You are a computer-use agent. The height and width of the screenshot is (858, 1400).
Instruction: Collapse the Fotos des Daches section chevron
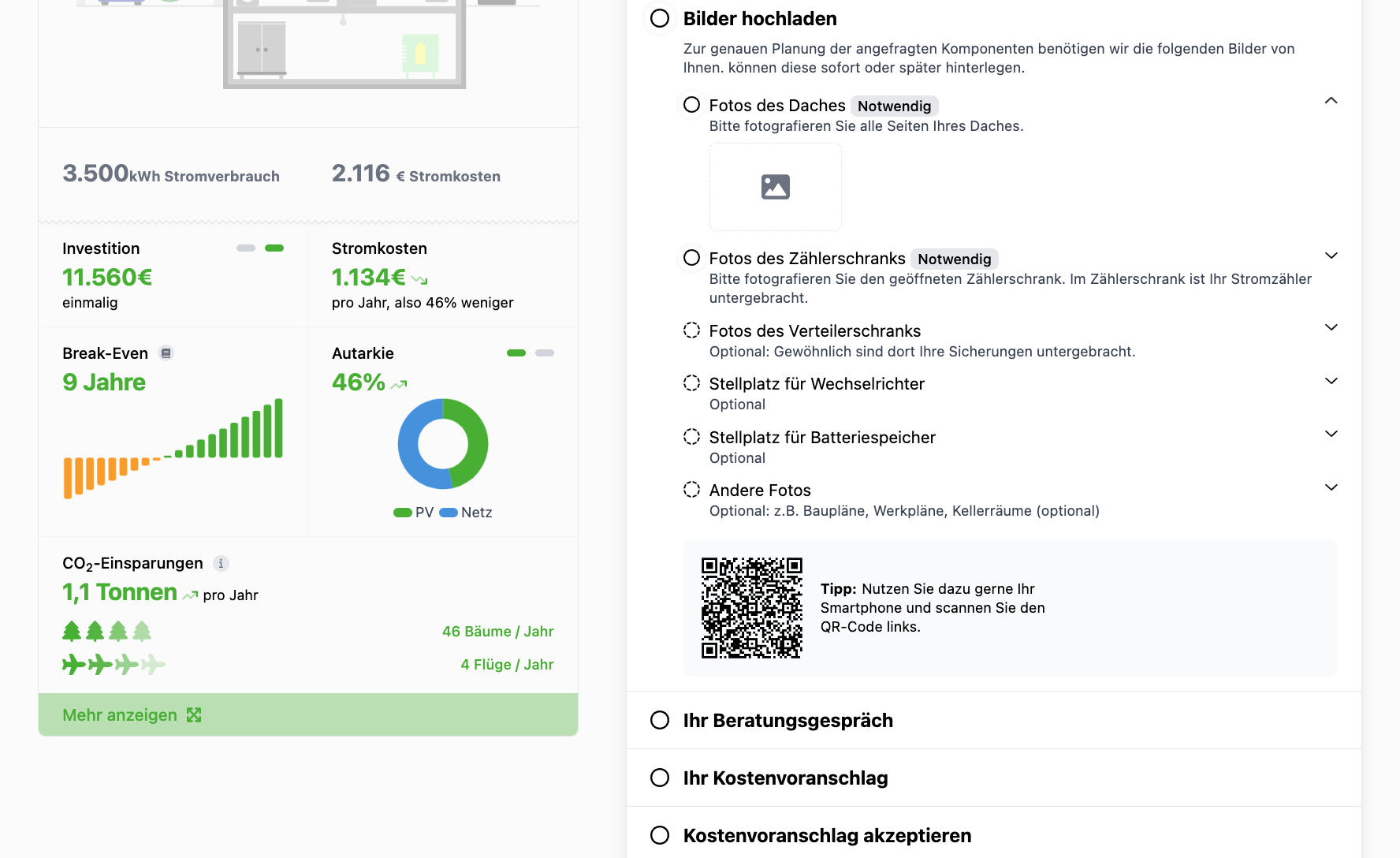click(x=1331, y=101)
